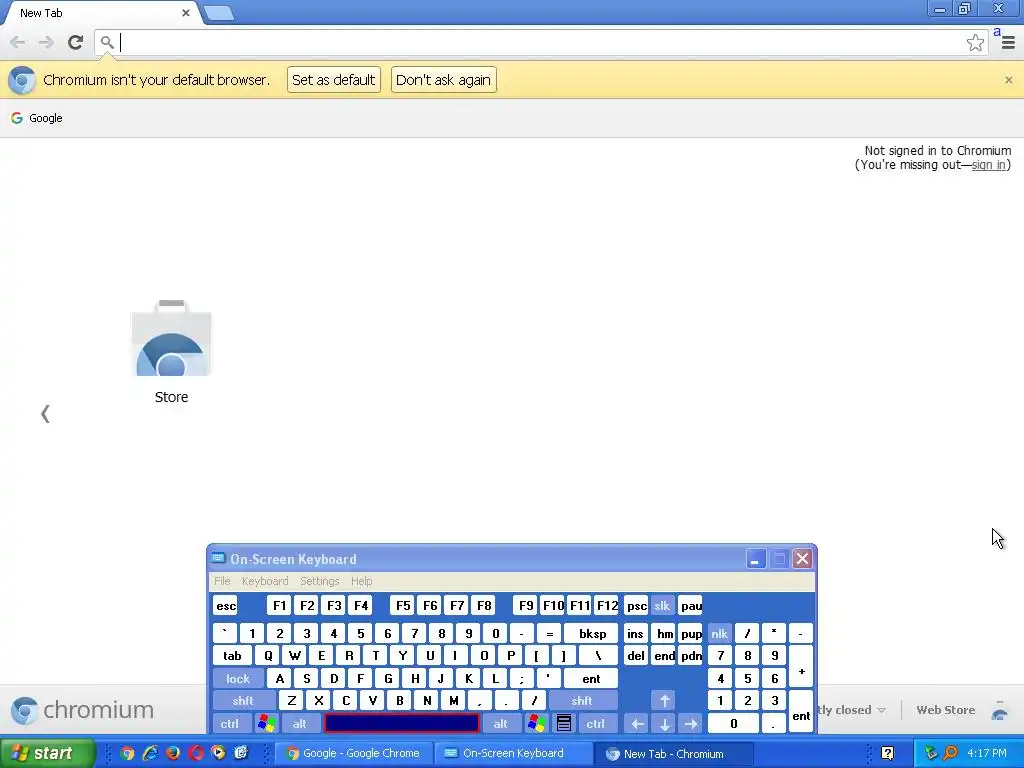Open the File menu of On-Screen Keyboard
The image size is (1024, 768).
[222, 581]
